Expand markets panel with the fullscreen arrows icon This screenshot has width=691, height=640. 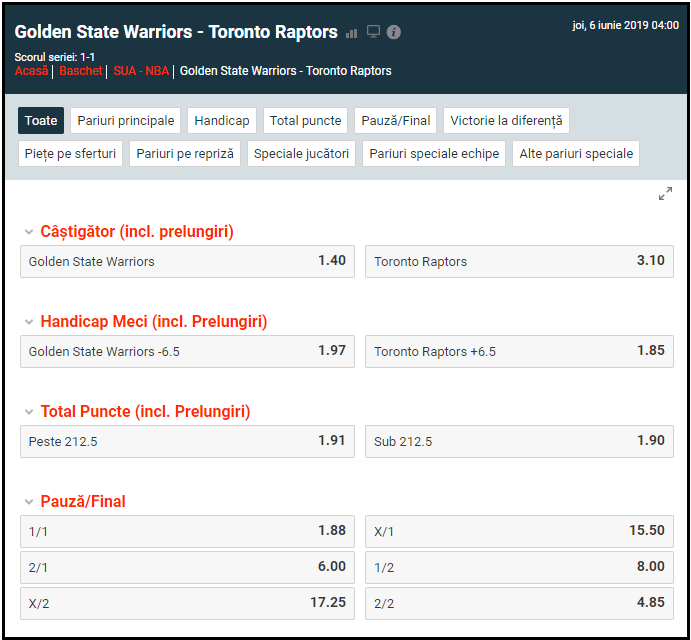(665, 194)
